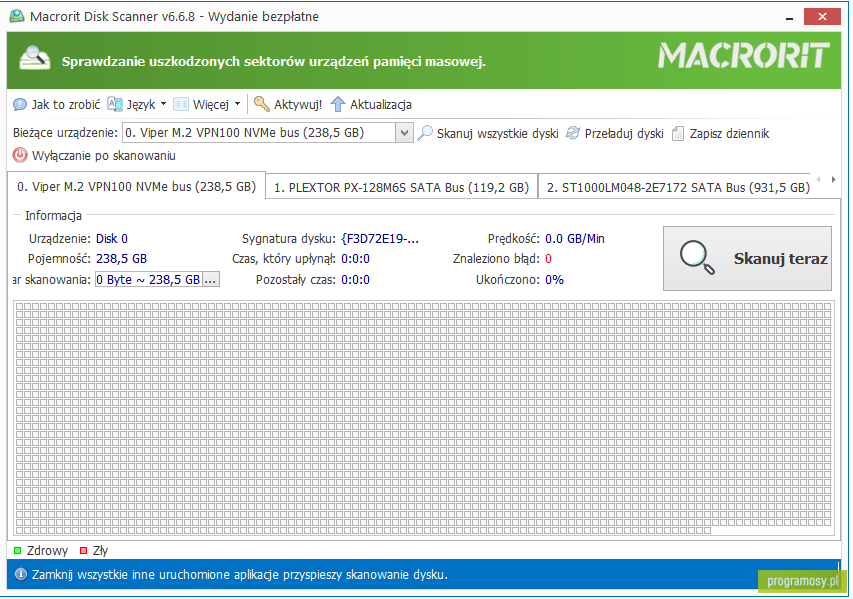Image resolution: width=853 pixels, height=599 pixels.
Task: Click the Zdrowy legend label
Action: 47,551
